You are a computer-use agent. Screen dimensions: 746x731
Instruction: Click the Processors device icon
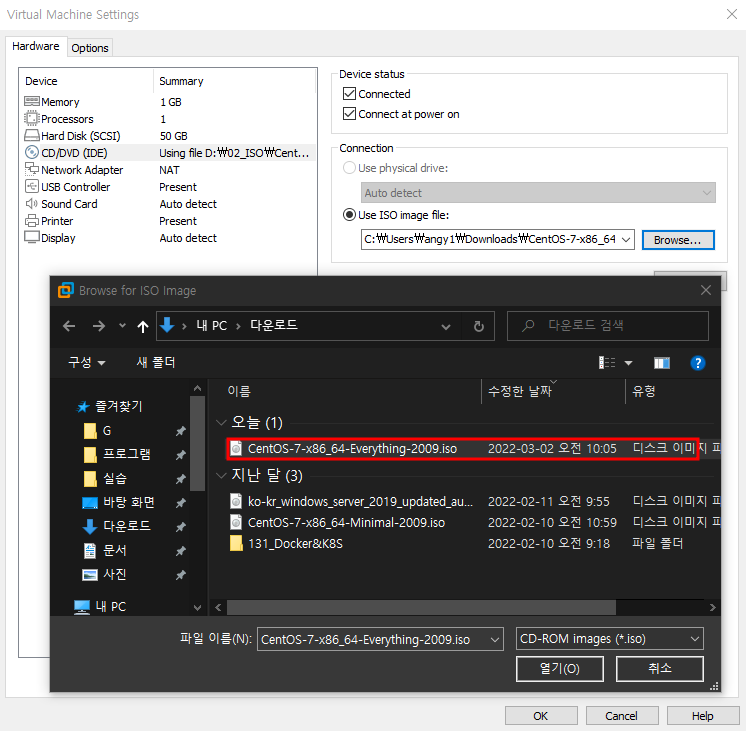(x=32, y=118)
